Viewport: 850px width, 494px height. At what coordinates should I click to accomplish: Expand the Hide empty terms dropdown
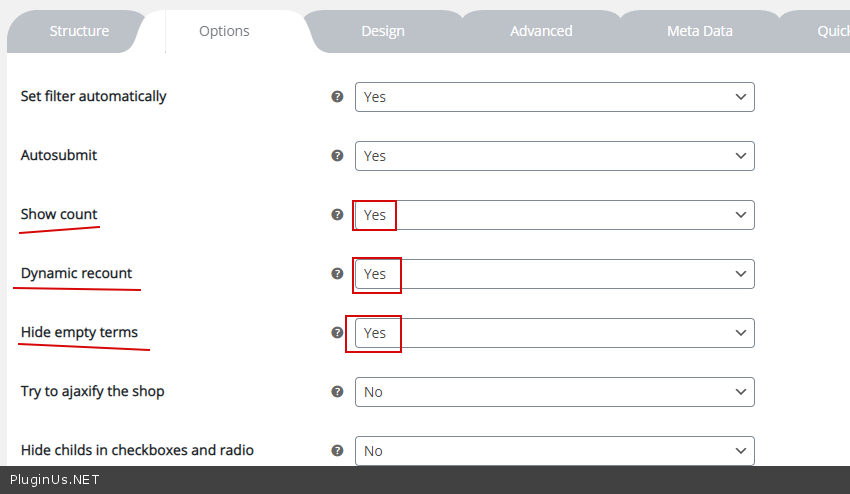point(554,333)
